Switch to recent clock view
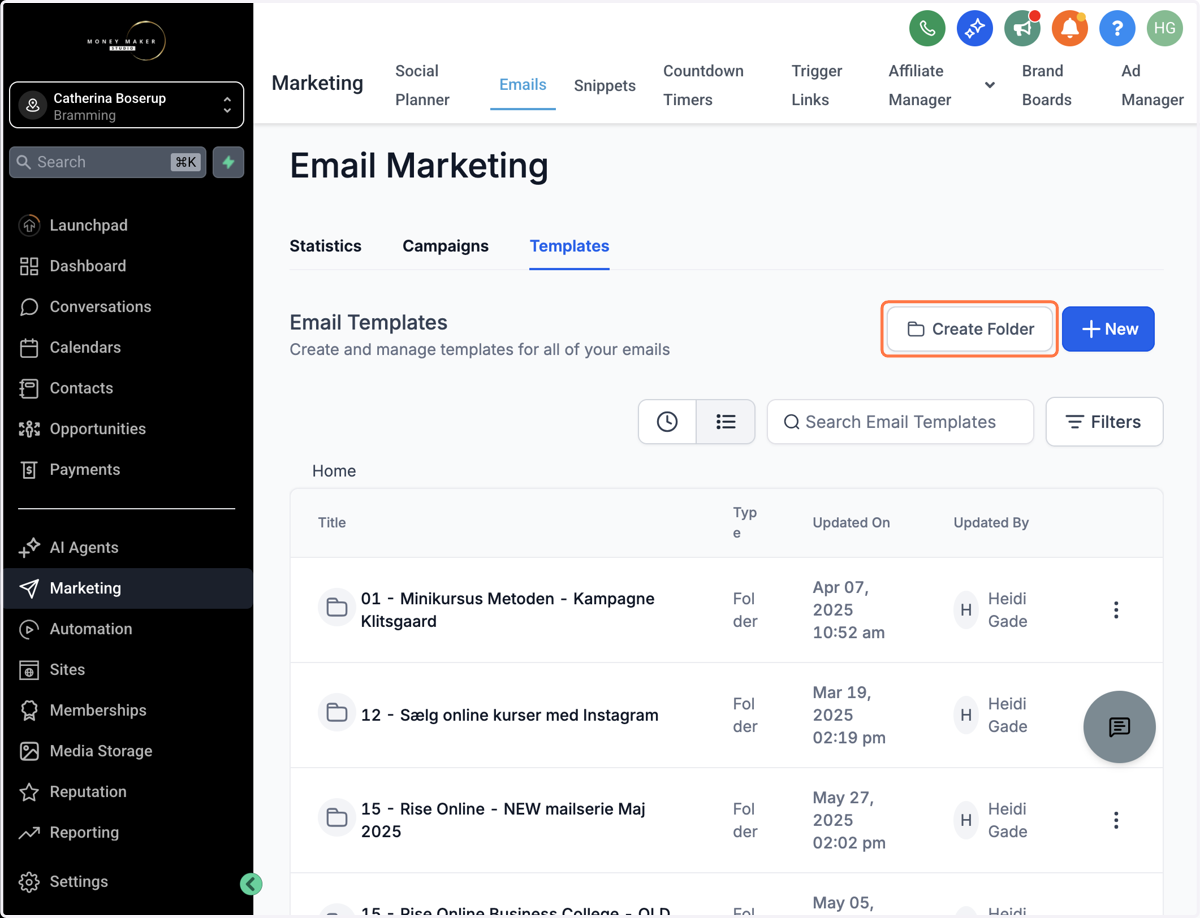Screen dimensions: 1200x918 (x=667, y=422)
